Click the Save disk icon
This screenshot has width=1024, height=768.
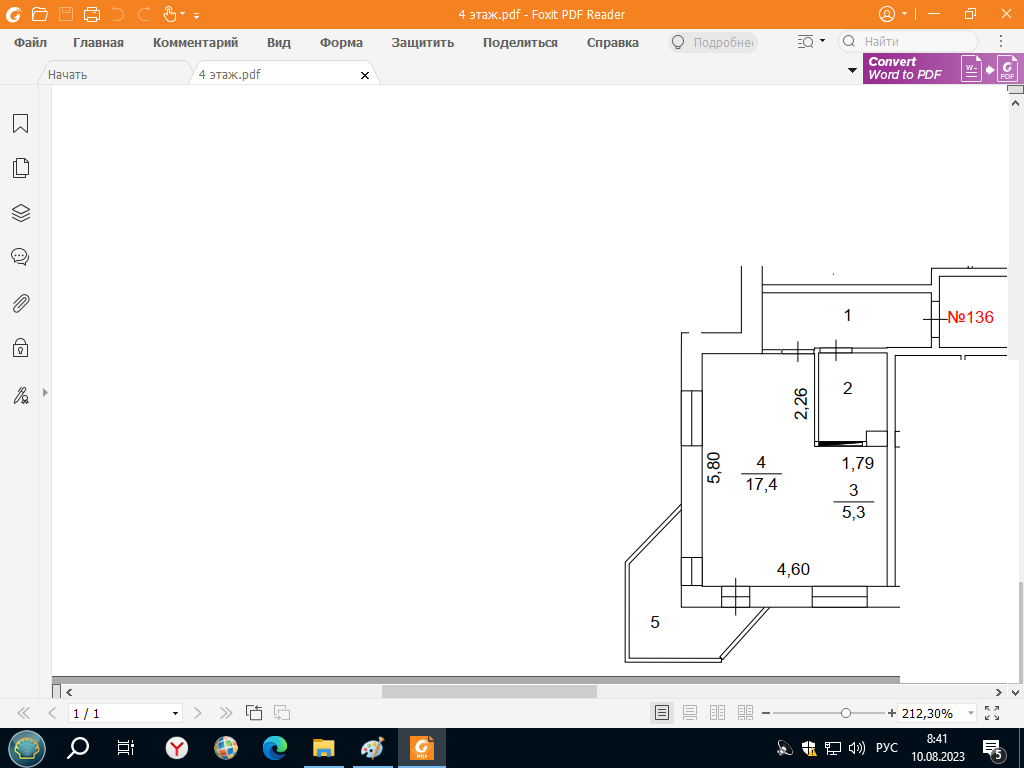66,14
